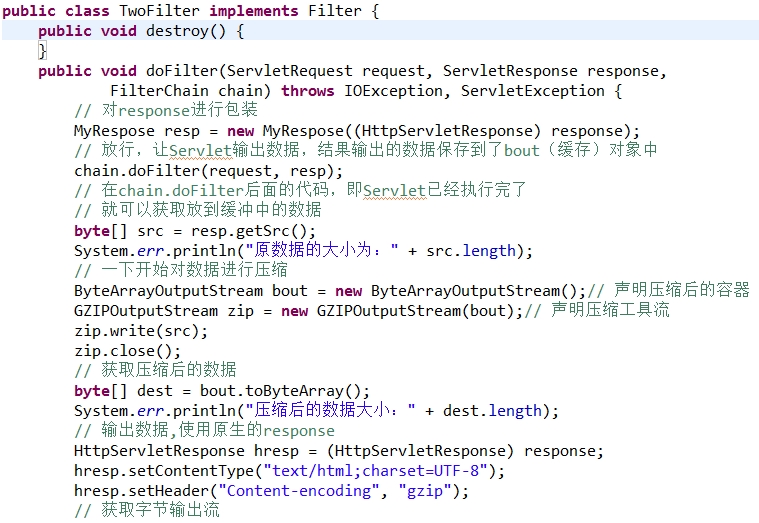The height and width of the screenshot is (523, 759).
Task: Click the 'FilterChain chain) throws IOException' line
Action: point(366,91)
